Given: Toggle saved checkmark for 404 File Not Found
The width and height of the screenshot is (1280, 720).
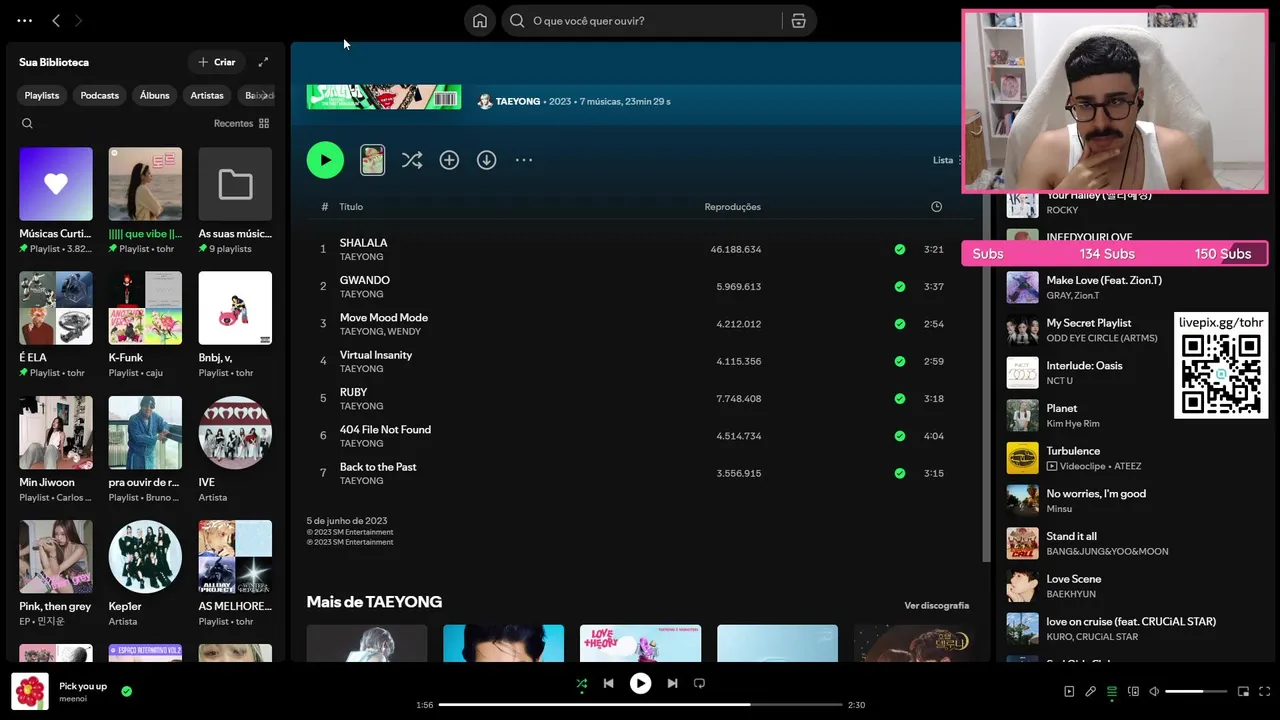Looking at the screenshot, I should coord(900,436).
